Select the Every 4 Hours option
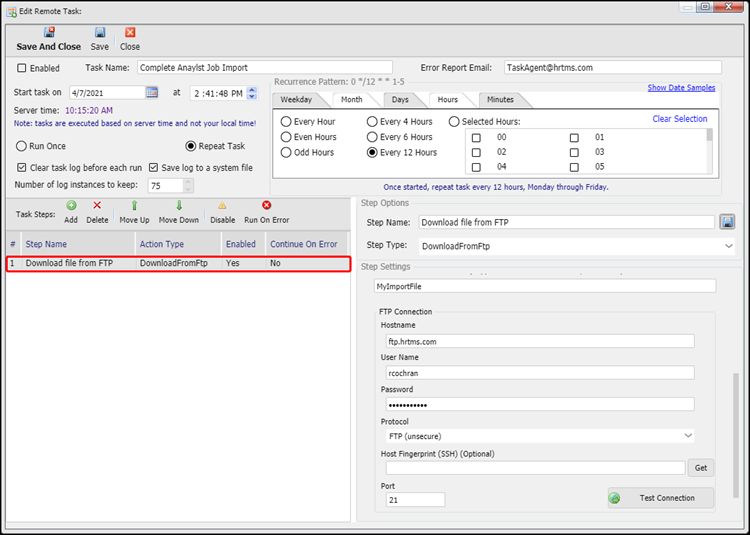The height and width of the screenshot is (535, 750). click(x=372, y=121)
